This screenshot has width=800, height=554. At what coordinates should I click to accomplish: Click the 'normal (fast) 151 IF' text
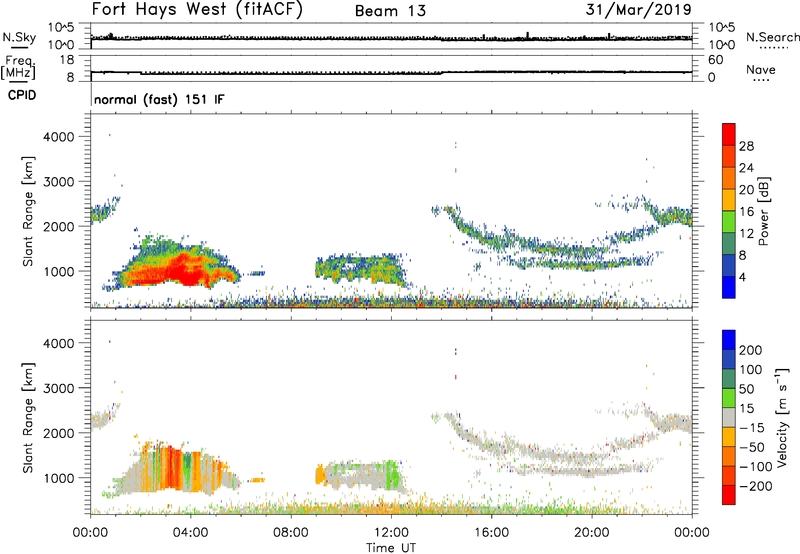(159, 99)
